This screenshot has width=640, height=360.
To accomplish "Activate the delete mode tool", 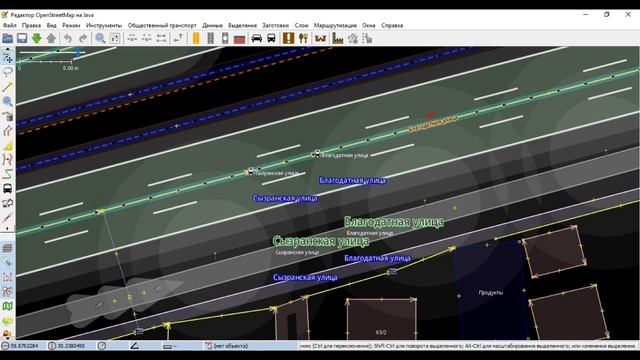I will pyautogui.click(x=7, y=116).
